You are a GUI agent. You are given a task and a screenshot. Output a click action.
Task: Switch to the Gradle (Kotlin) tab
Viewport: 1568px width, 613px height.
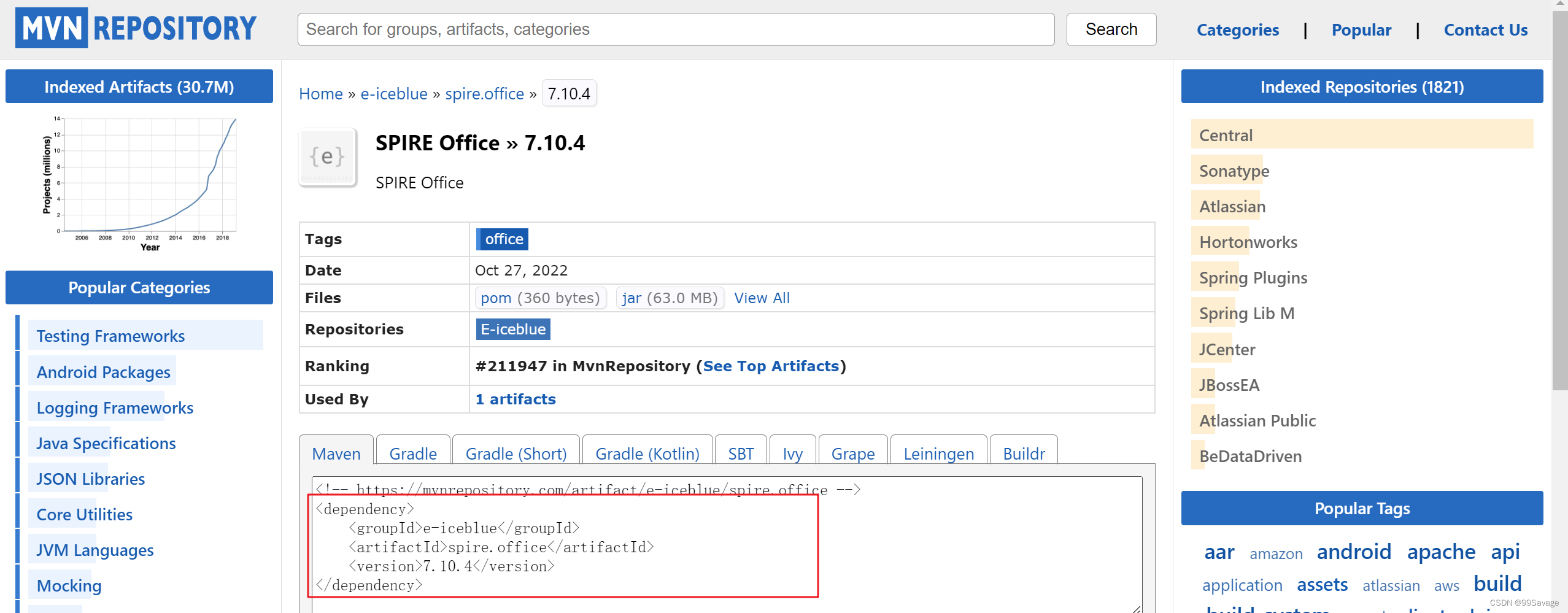coord(647,453)
